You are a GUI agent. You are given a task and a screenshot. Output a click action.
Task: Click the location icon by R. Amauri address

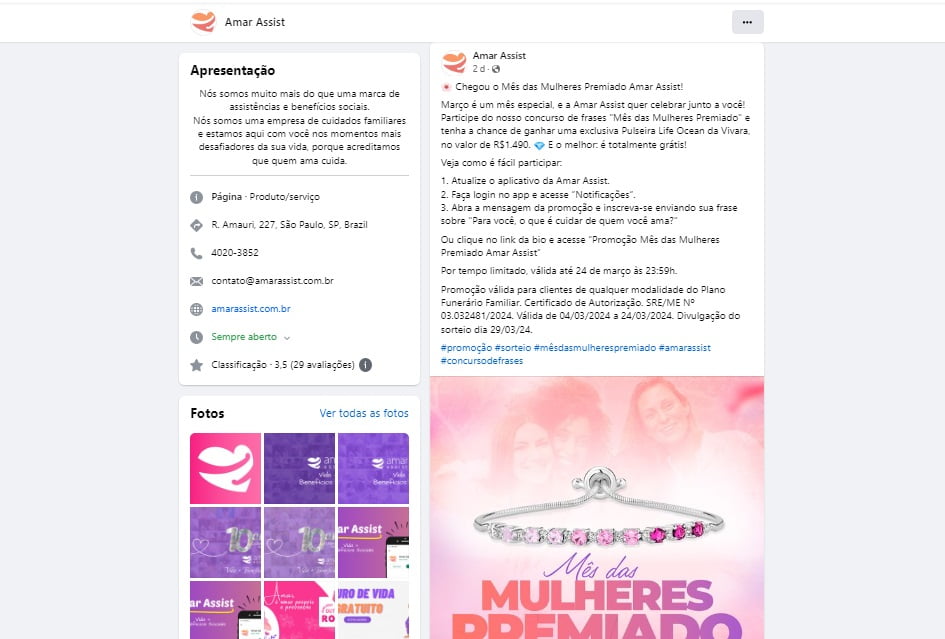(196, 225)
